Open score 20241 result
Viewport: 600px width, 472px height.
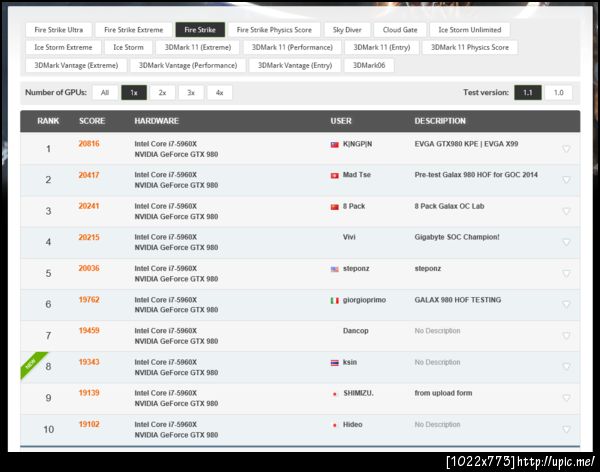pos(89,206)
